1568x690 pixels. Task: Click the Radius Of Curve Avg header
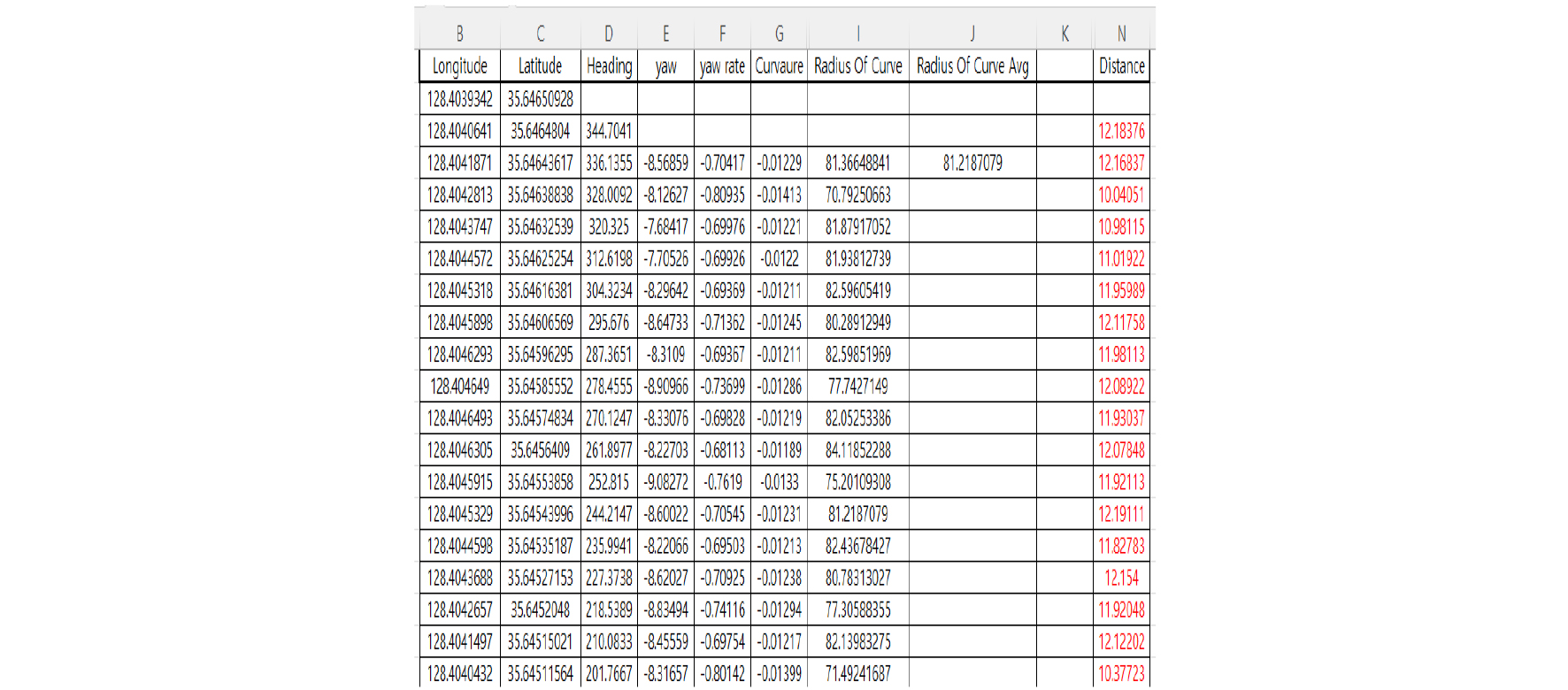tap(972, 66)
